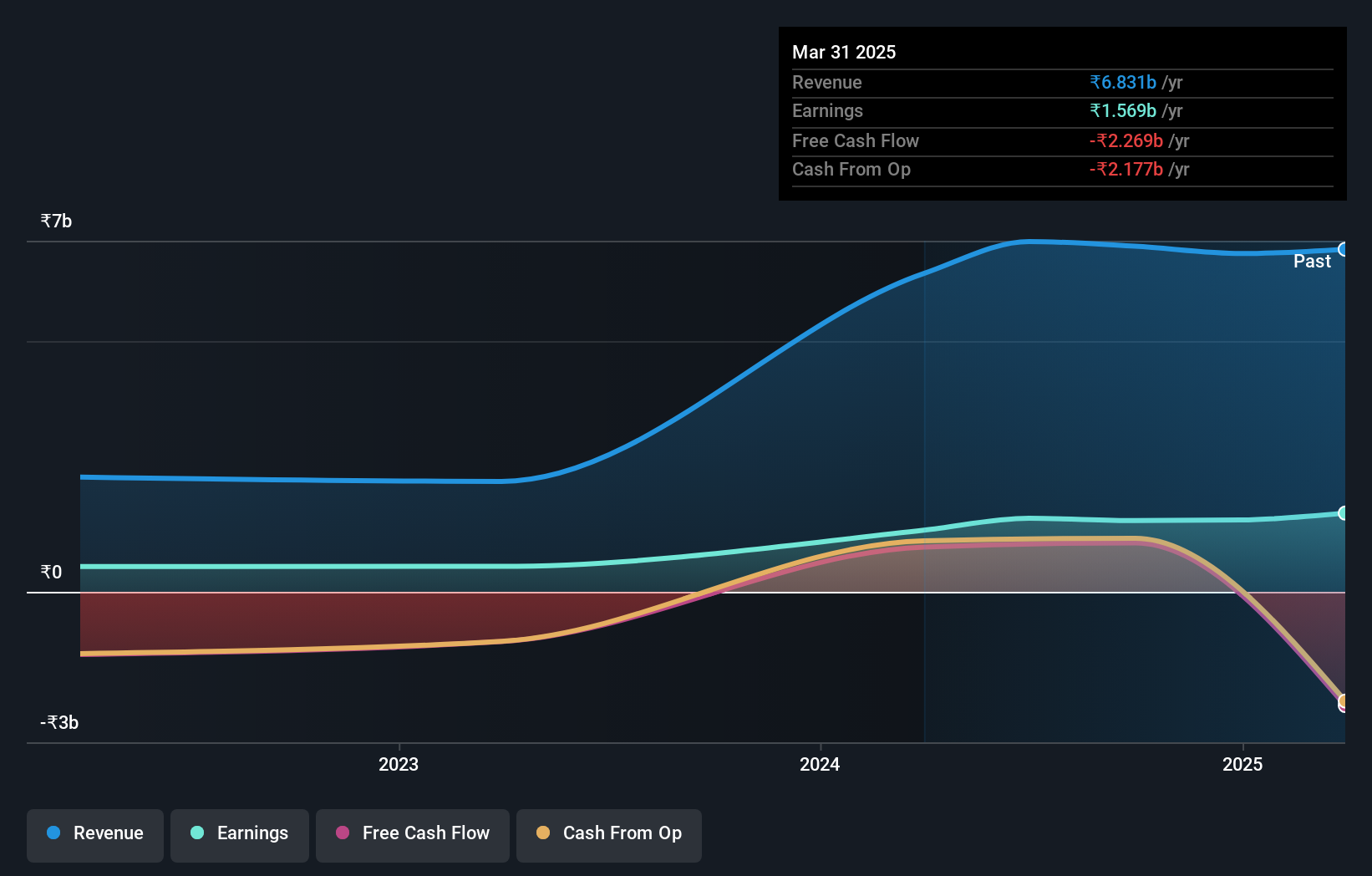Click the Free Cash Flow label in tooltip

pyautogui.click(x=855, y=141)
